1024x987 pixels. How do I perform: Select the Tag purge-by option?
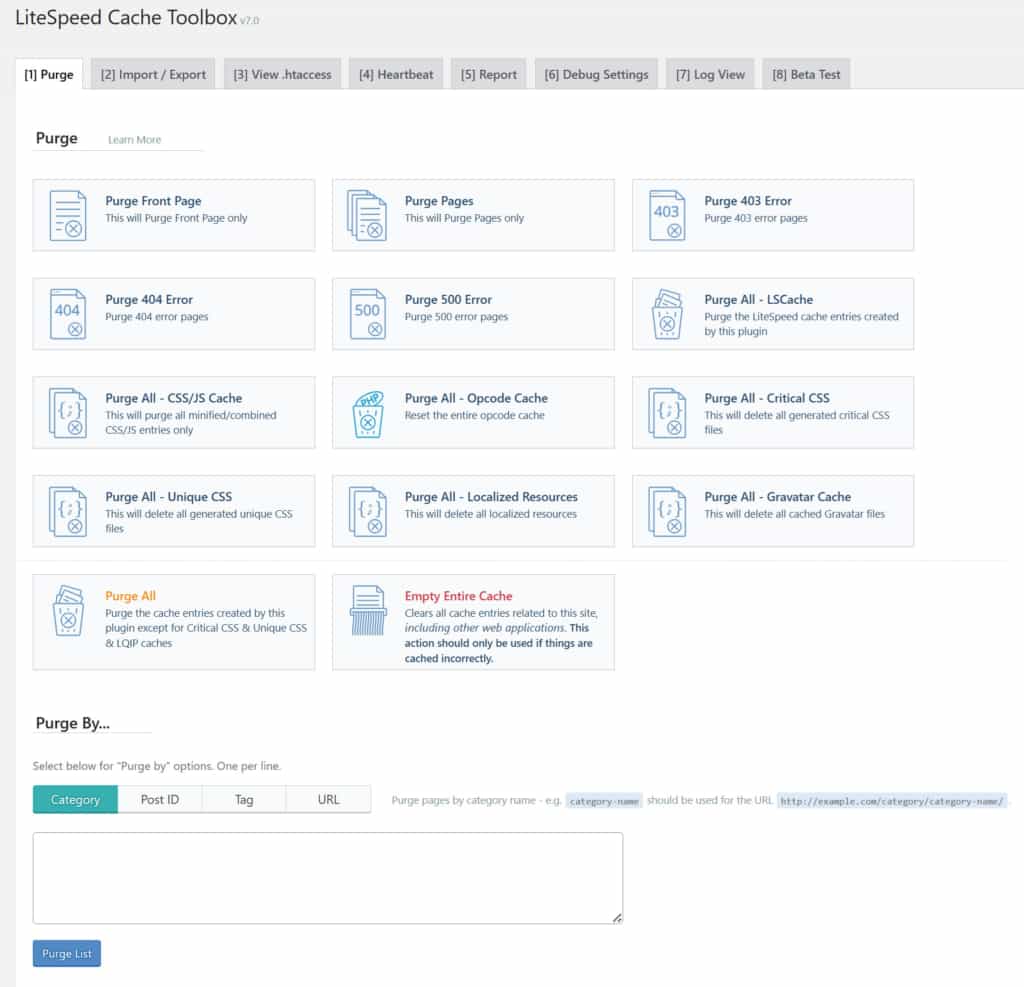pos(244,799)
